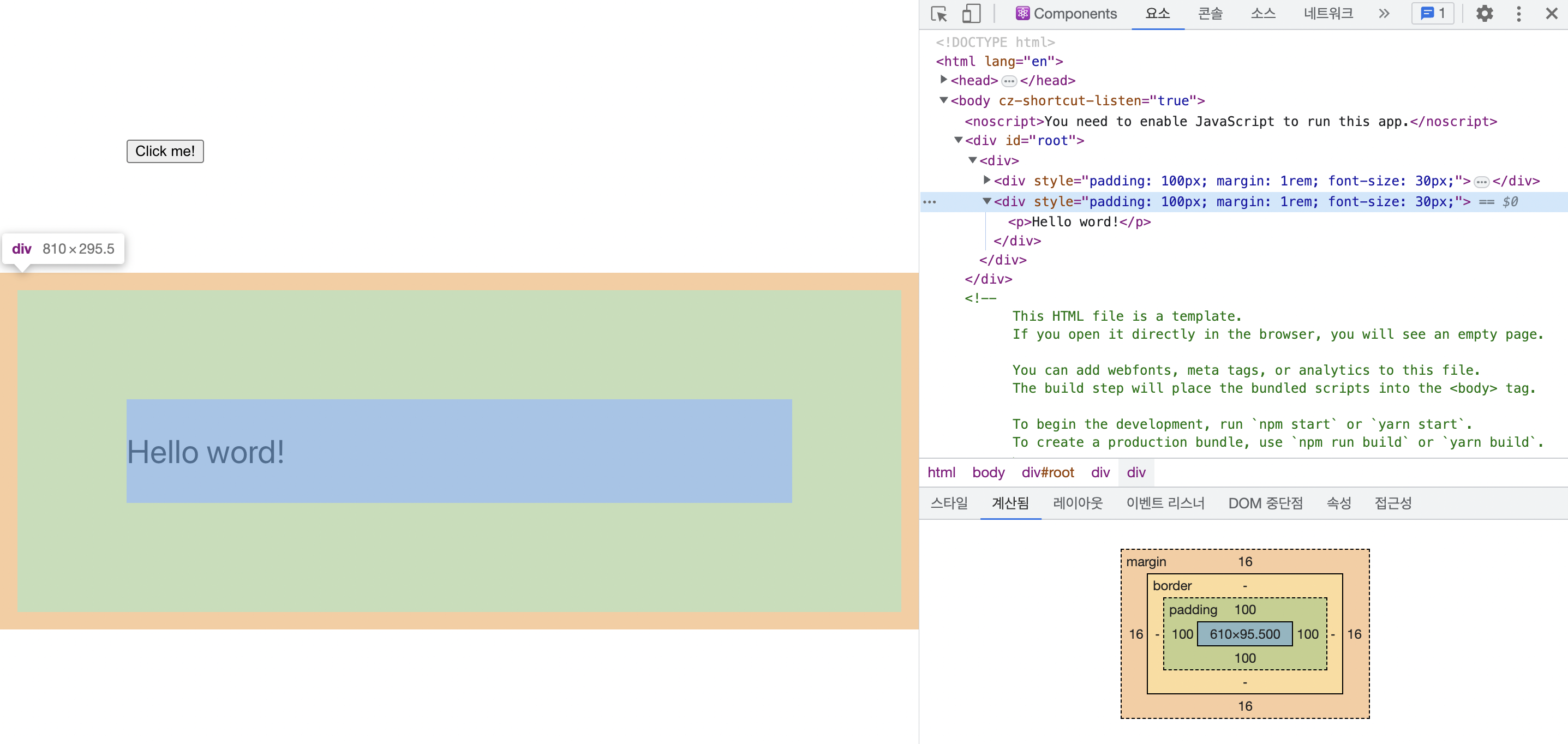
Task: Collapse the div under root
Action: (x=972, y=160)
